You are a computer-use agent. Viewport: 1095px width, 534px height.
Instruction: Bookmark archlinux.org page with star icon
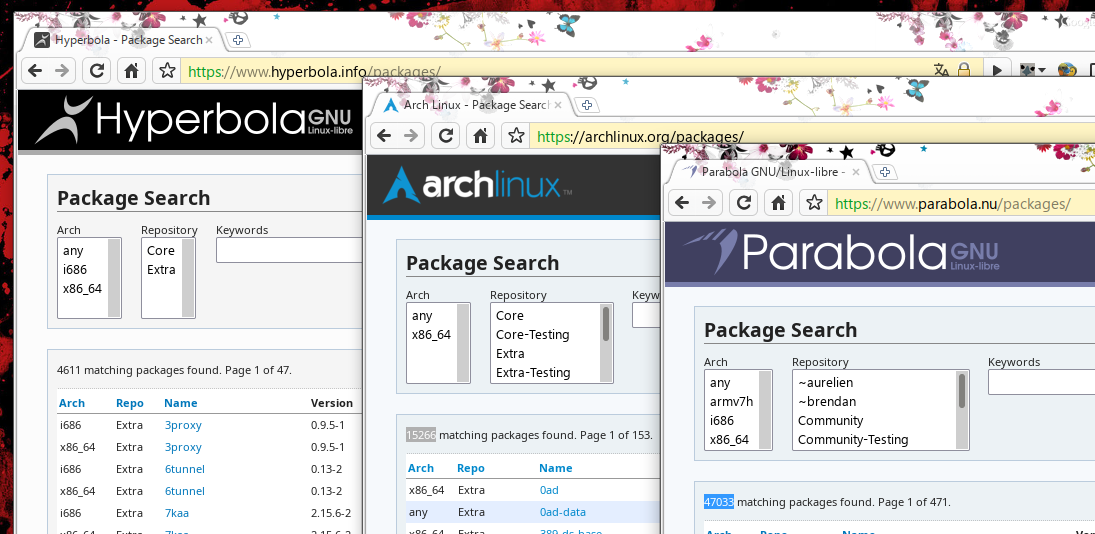tap(515, 135)
